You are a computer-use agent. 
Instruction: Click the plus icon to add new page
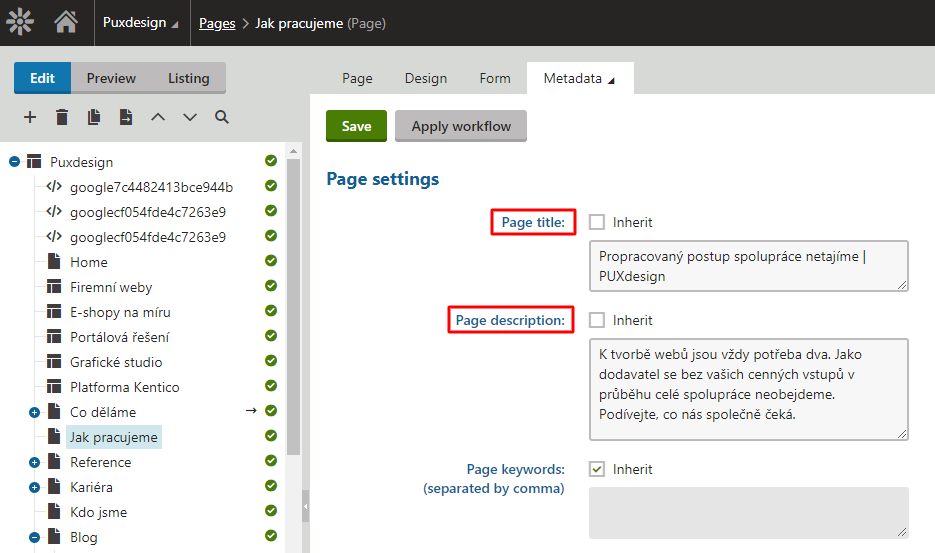[30, 117]
